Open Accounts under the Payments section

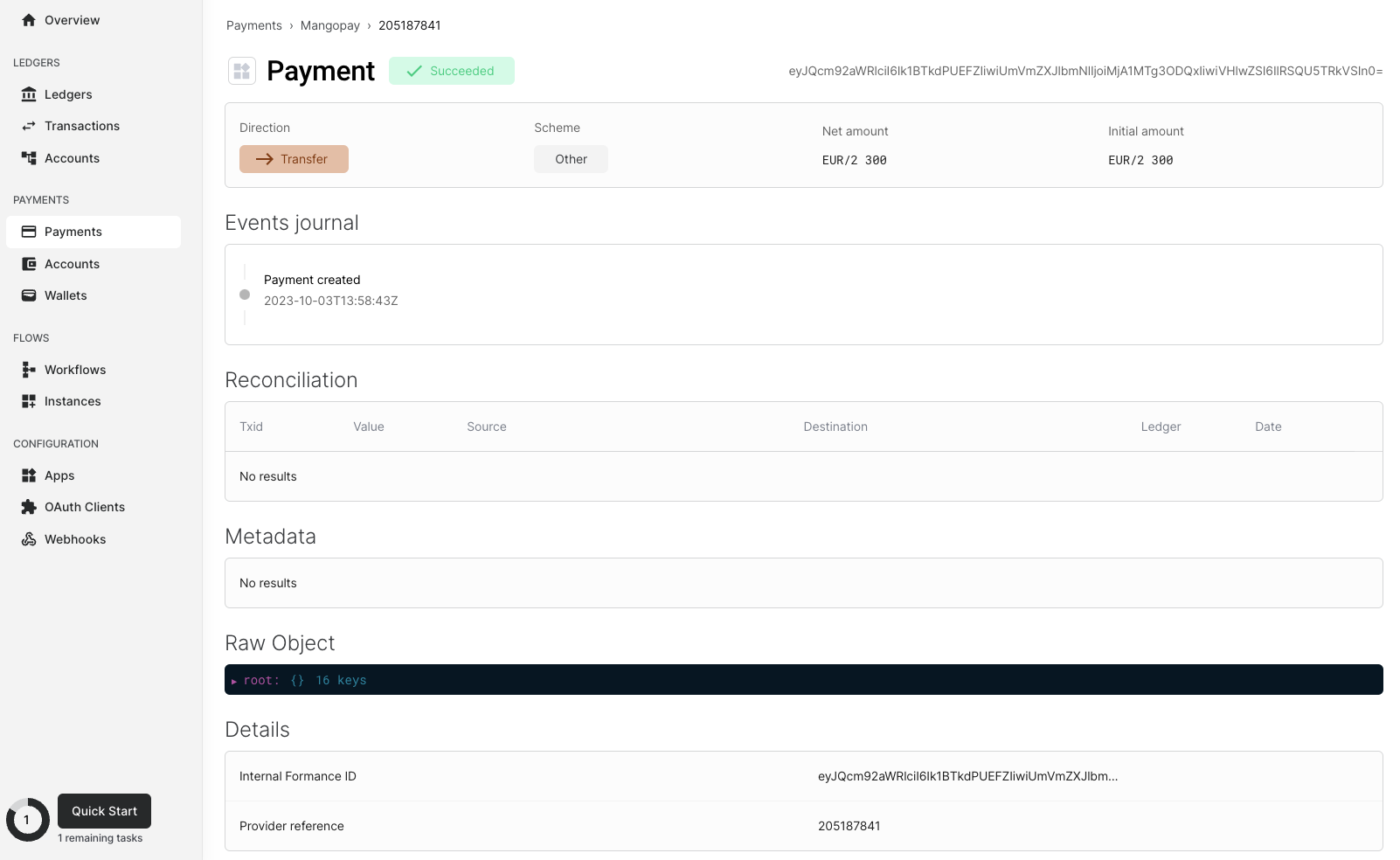72,264
